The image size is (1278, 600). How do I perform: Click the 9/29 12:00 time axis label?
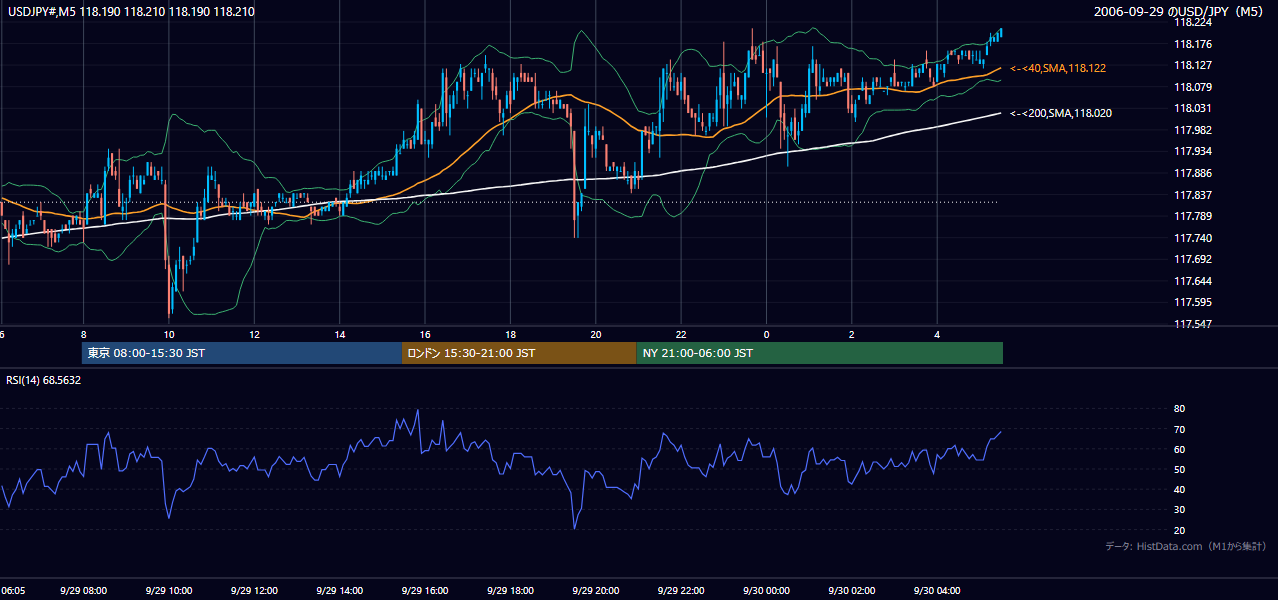pos(254,591)
